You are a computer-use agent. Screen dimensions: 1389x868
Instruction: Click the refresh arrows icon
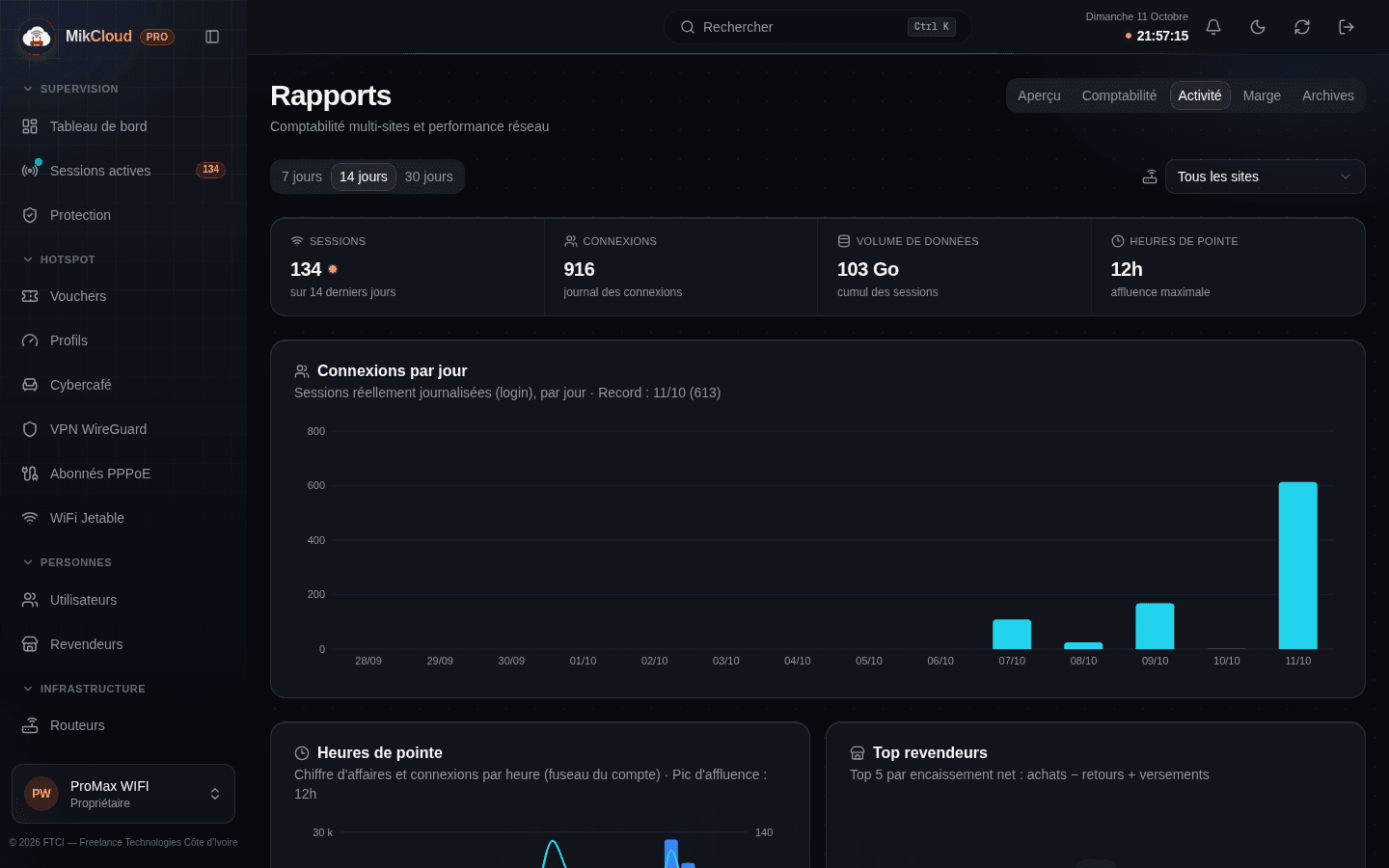click(1302, 27)
